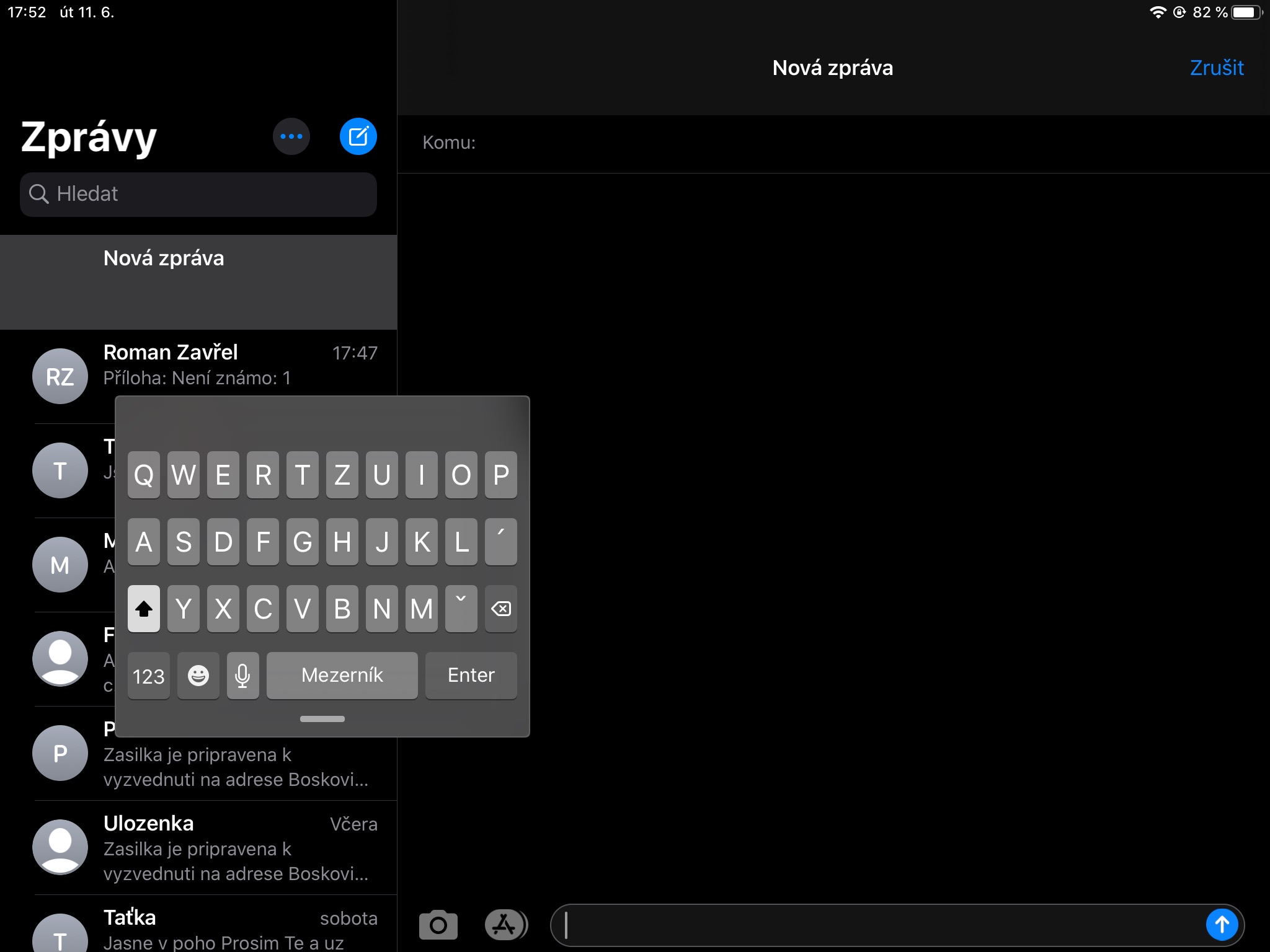Tap the battery indicator in status bar
Image resolution: width=1270 pixels, height=952 pixels.
point(1247,12)
